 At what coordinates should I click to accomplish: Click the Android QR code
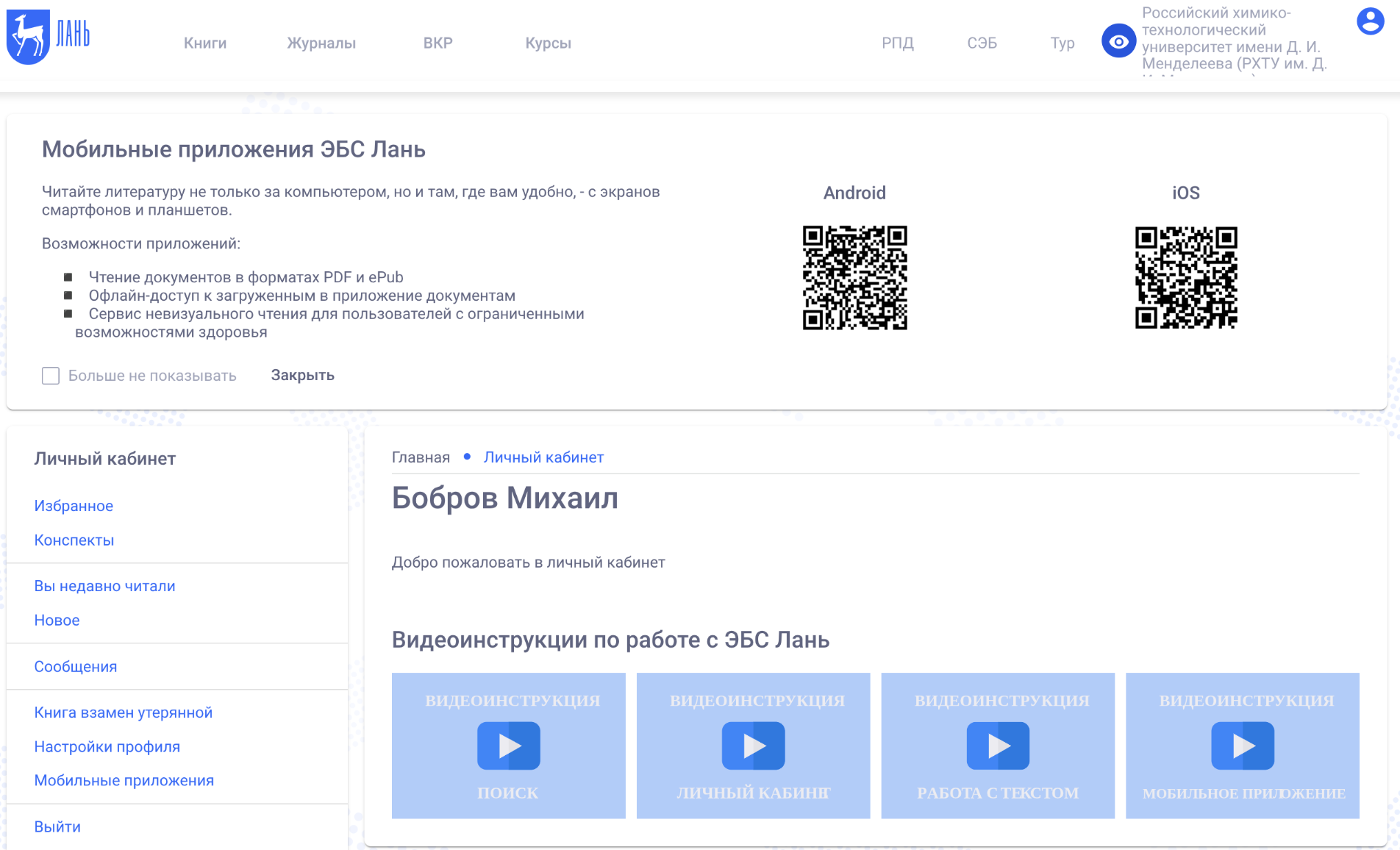[x=854, y=278]
